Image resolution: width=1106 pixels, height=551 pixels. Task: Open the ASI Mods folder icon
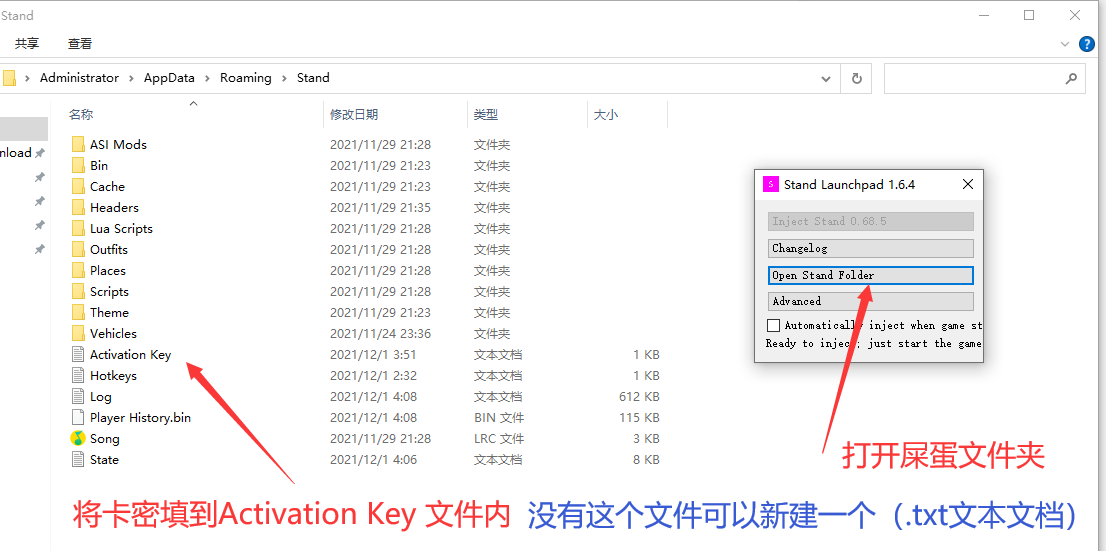(78, 145)
